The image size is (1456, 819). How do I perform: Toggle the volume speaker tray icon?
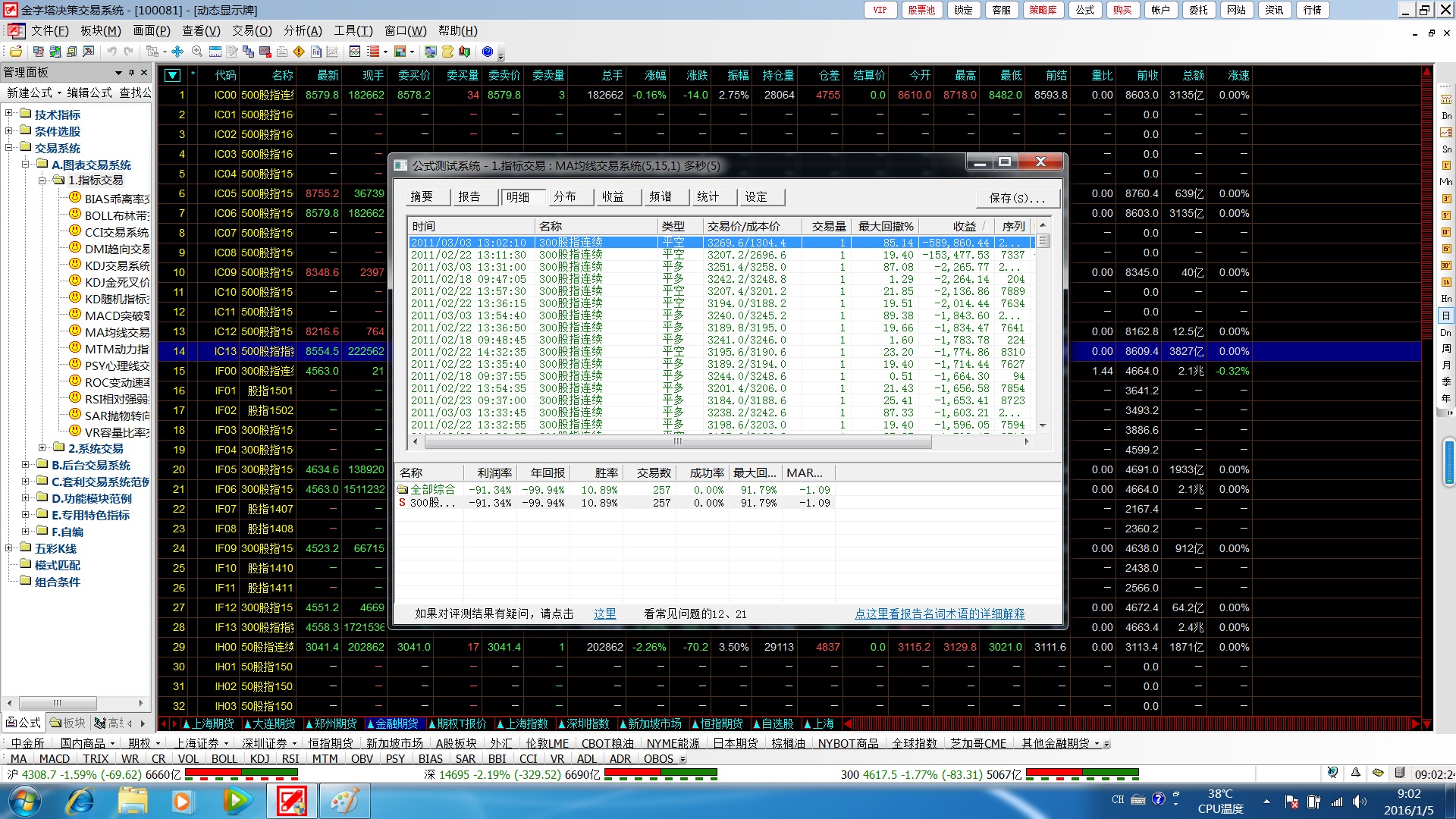pos(1358,802)
